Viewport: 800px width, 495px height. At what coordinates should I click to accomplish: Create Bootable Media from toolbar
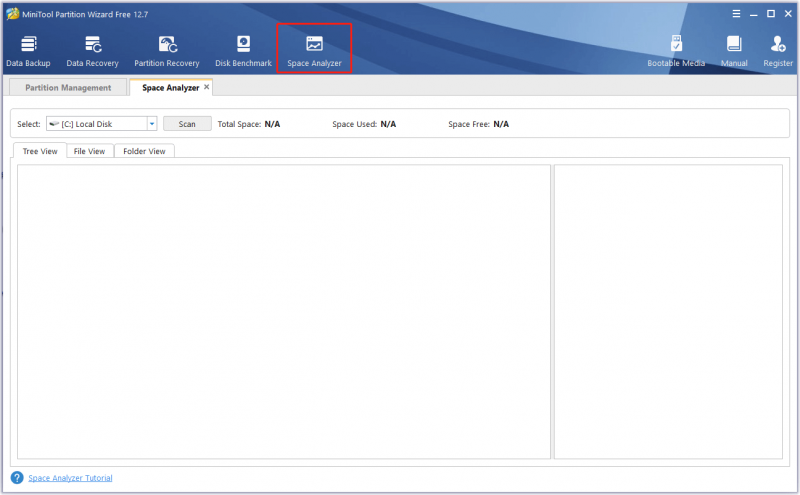tap(676, 51)
